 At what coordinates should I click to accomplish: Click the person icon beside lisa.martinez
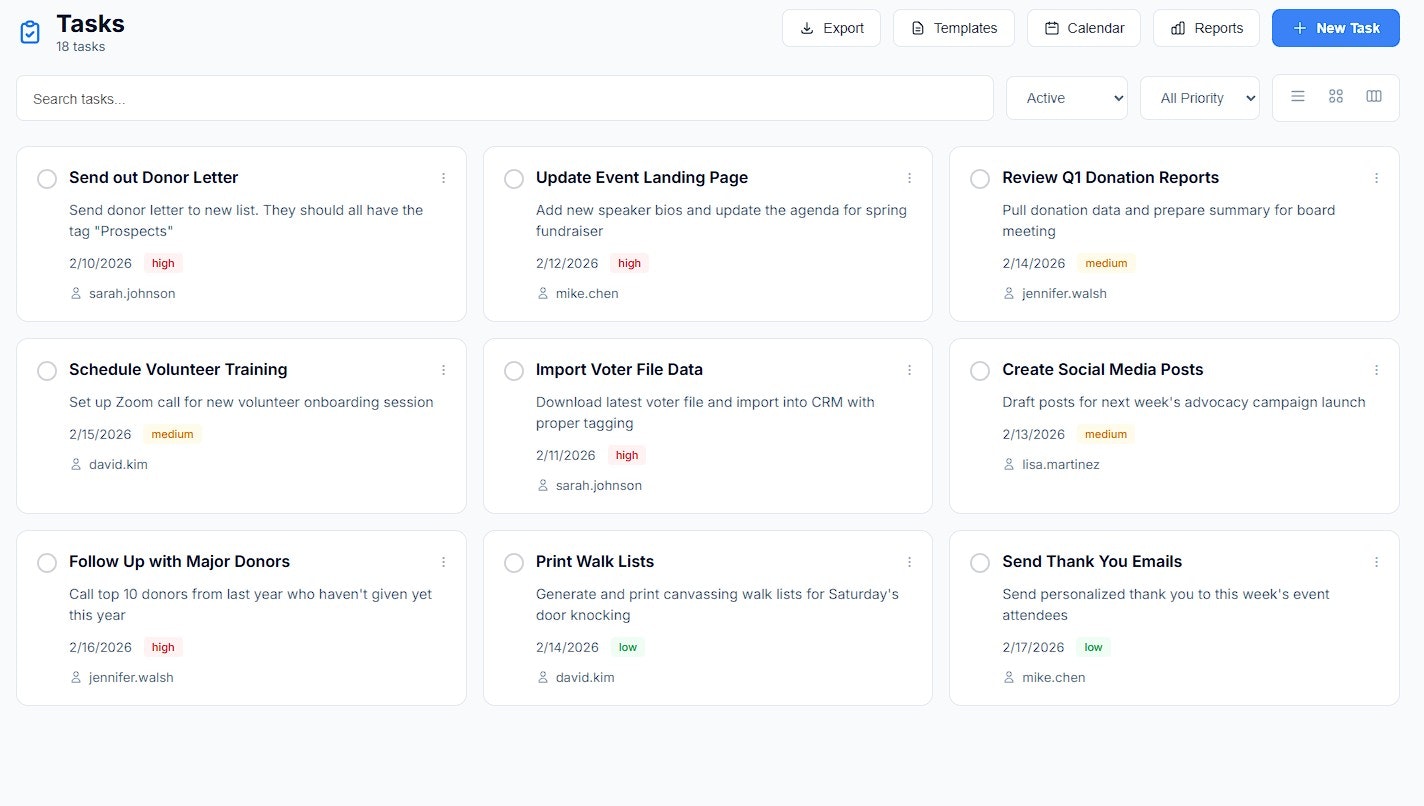point(1009,464)
